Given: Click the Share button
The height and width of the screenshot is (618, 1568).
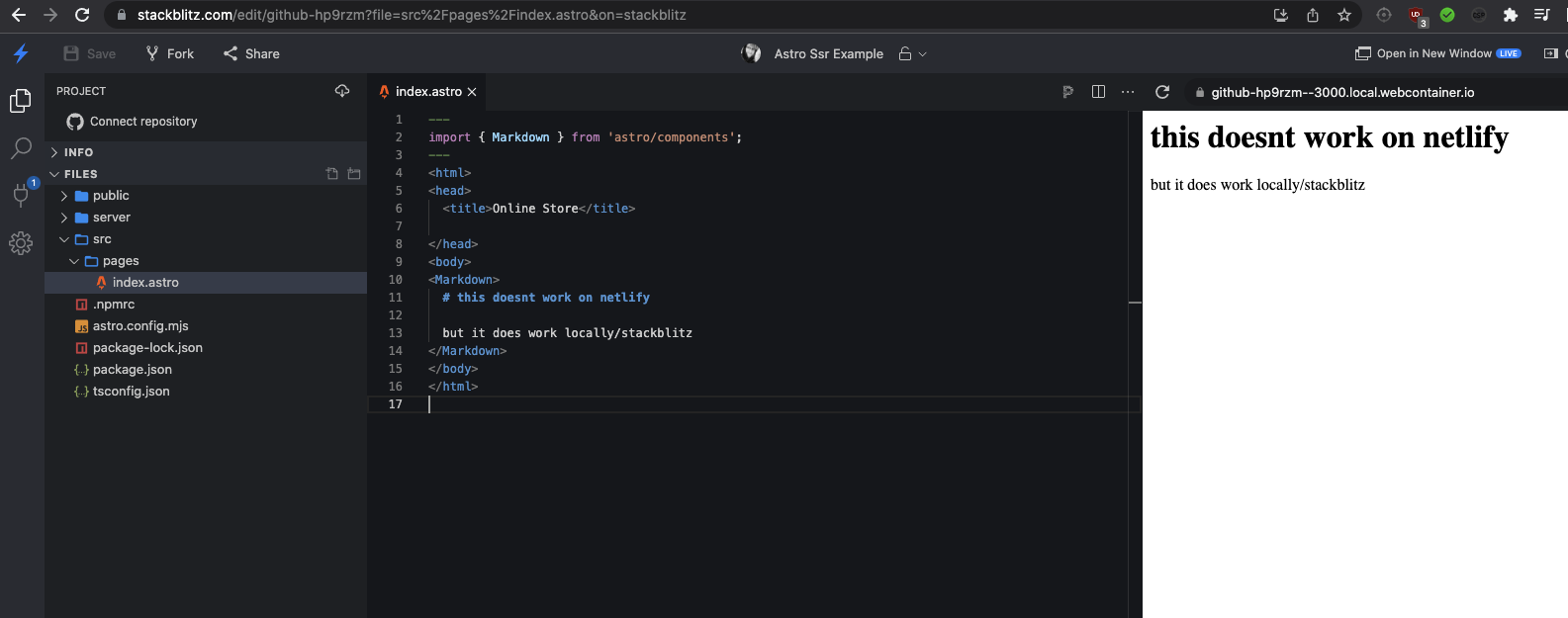Looking at the screenshot, I should [x=251, y=53].
